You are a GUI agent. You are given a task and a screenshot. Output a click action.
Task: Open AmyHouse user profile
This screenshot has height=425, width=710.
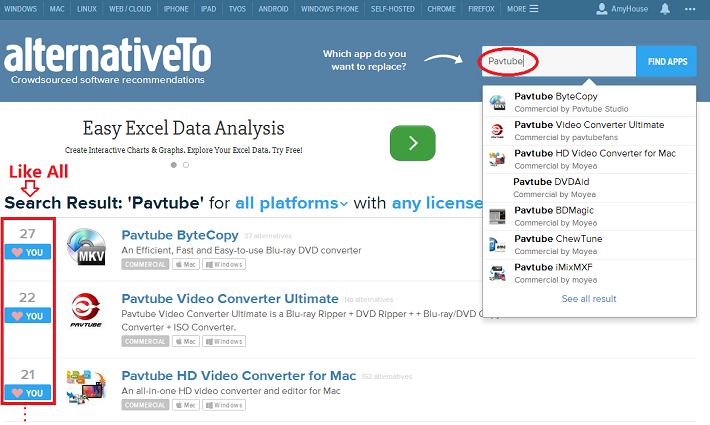coord(622,9)
